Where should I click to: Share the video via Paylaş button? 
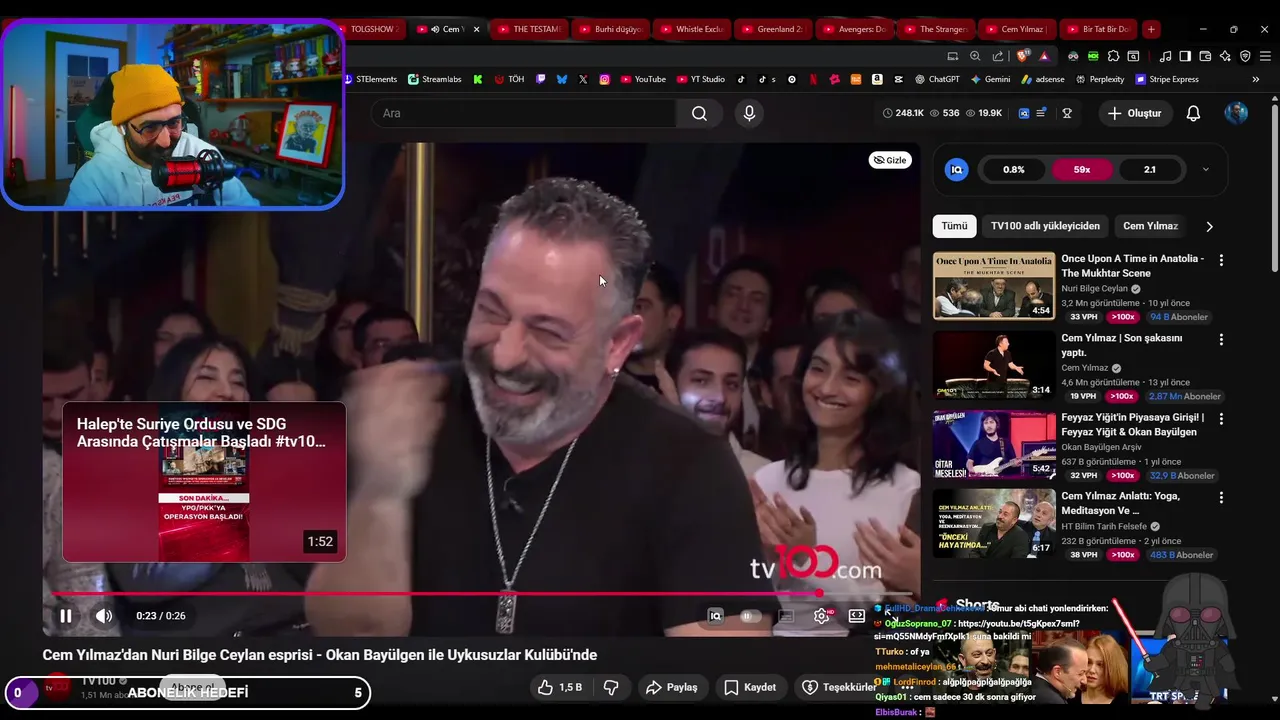pyautogui.click(x=671, y=687)
